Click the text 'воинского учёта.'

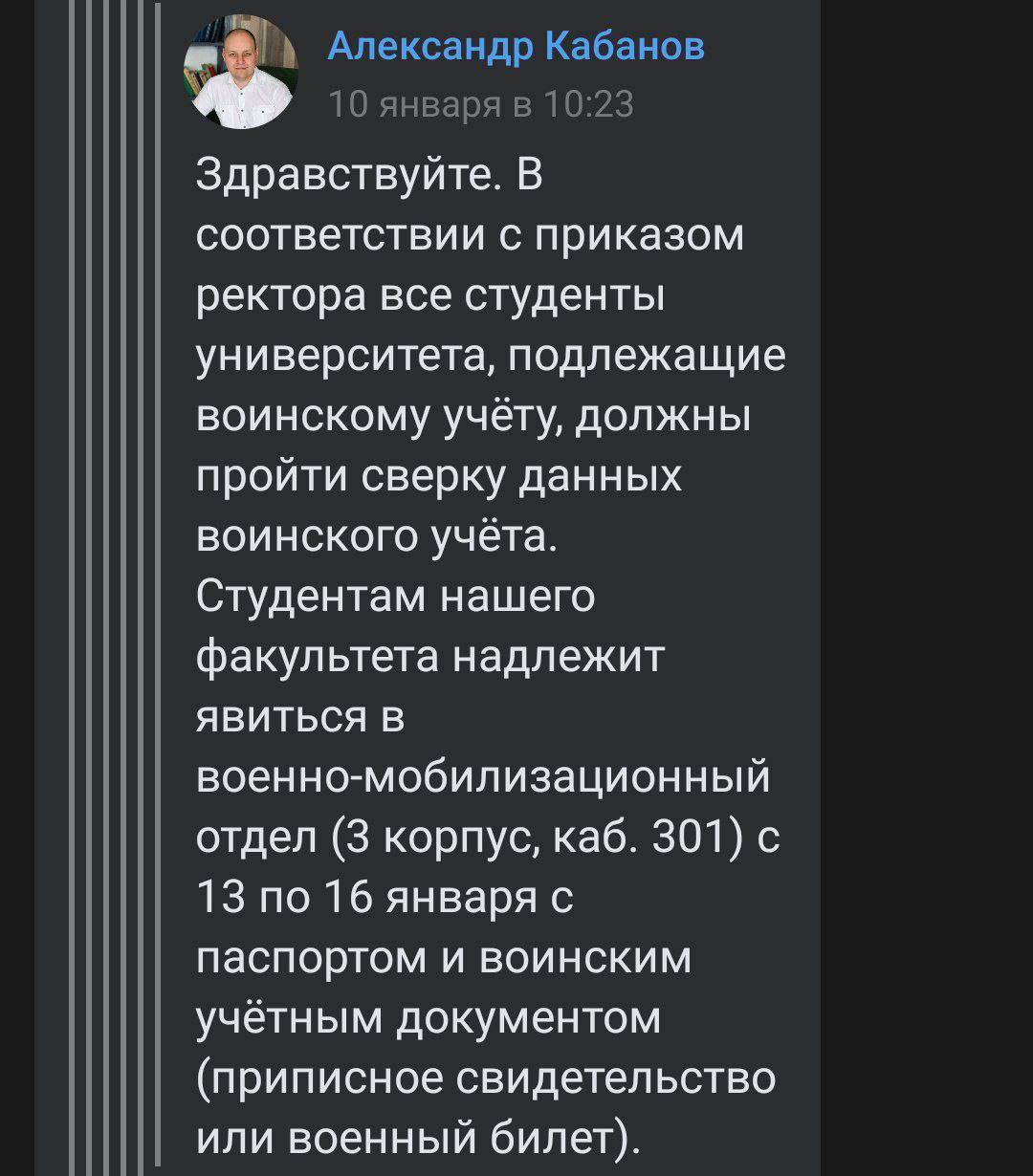(376, 536)
